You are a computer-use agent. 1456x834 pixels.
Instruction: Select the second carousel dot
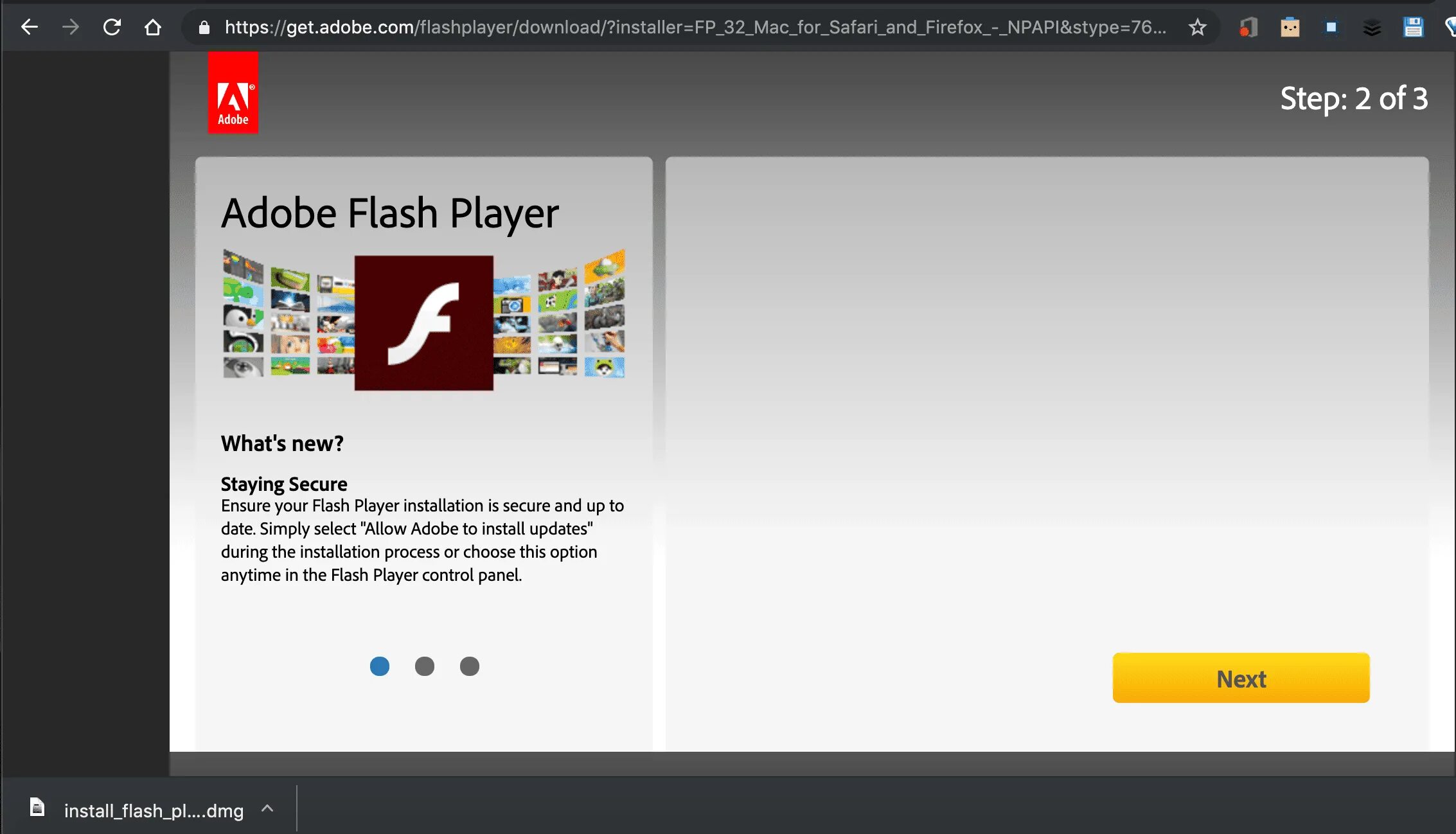pos(424,666)
